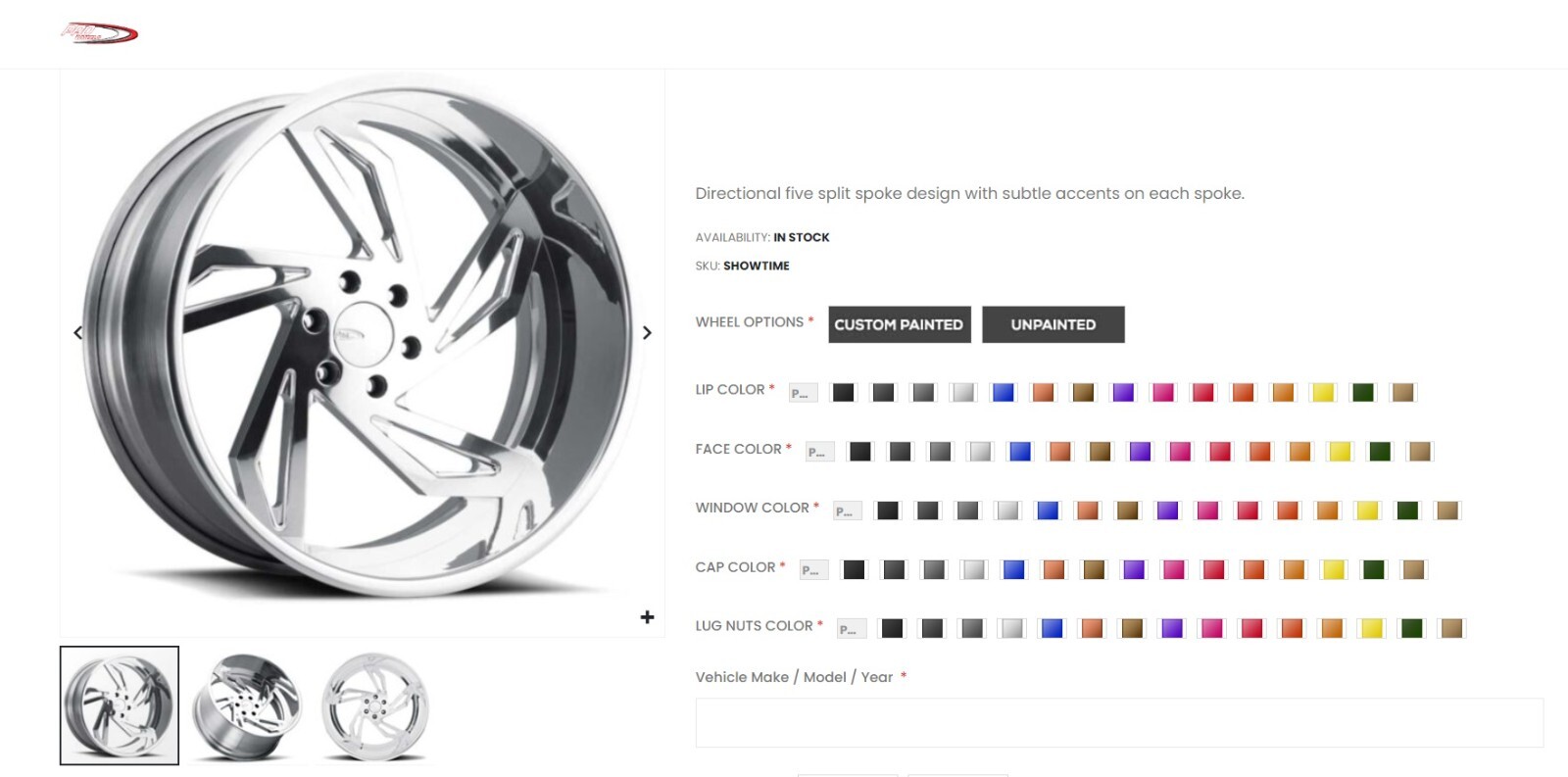Go back with the left image carousel arrow

click(x=77, y=332)
